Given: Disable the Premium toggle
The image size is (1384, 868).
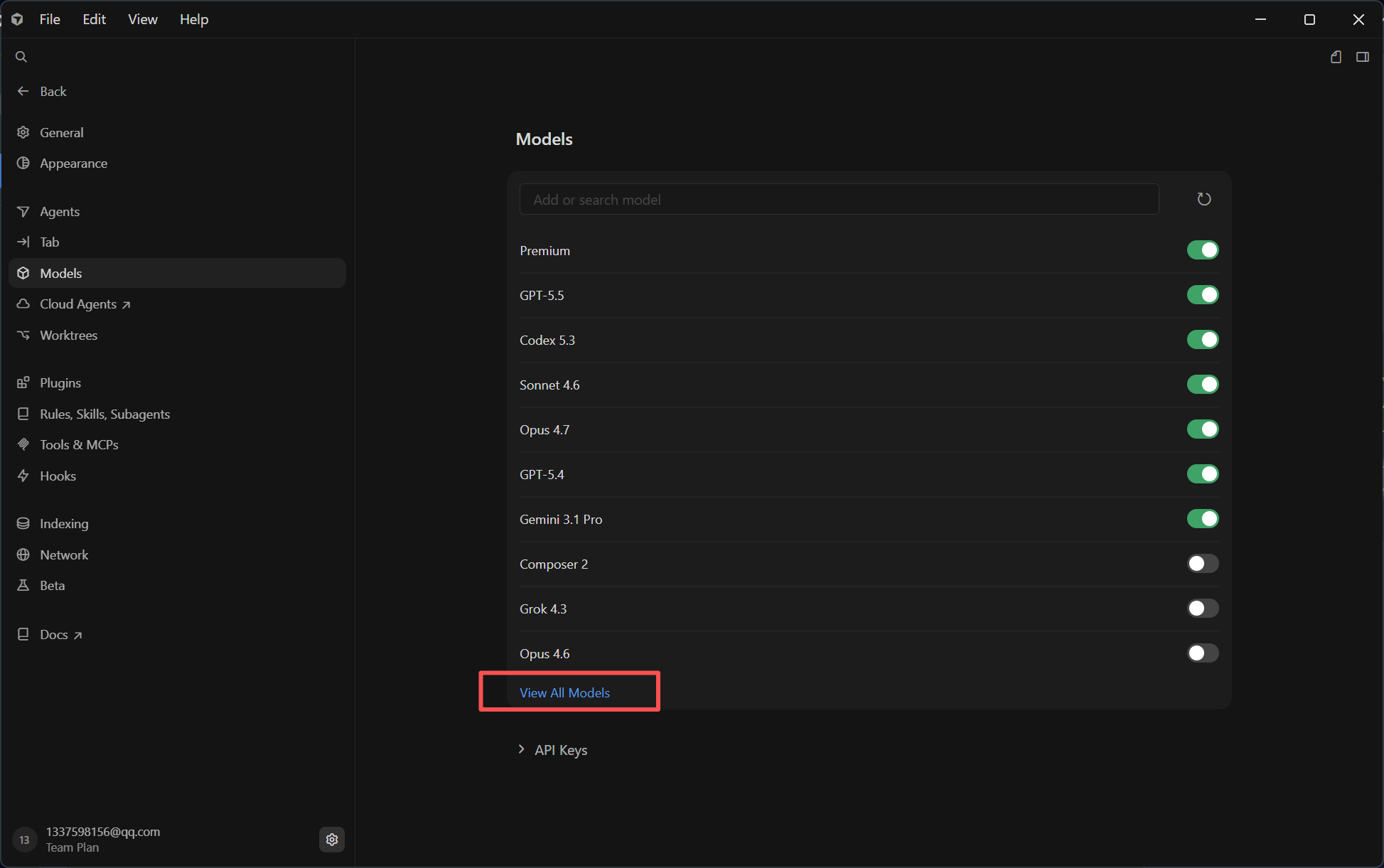Looking at the screenshot, I should (x=1203, y=250).
